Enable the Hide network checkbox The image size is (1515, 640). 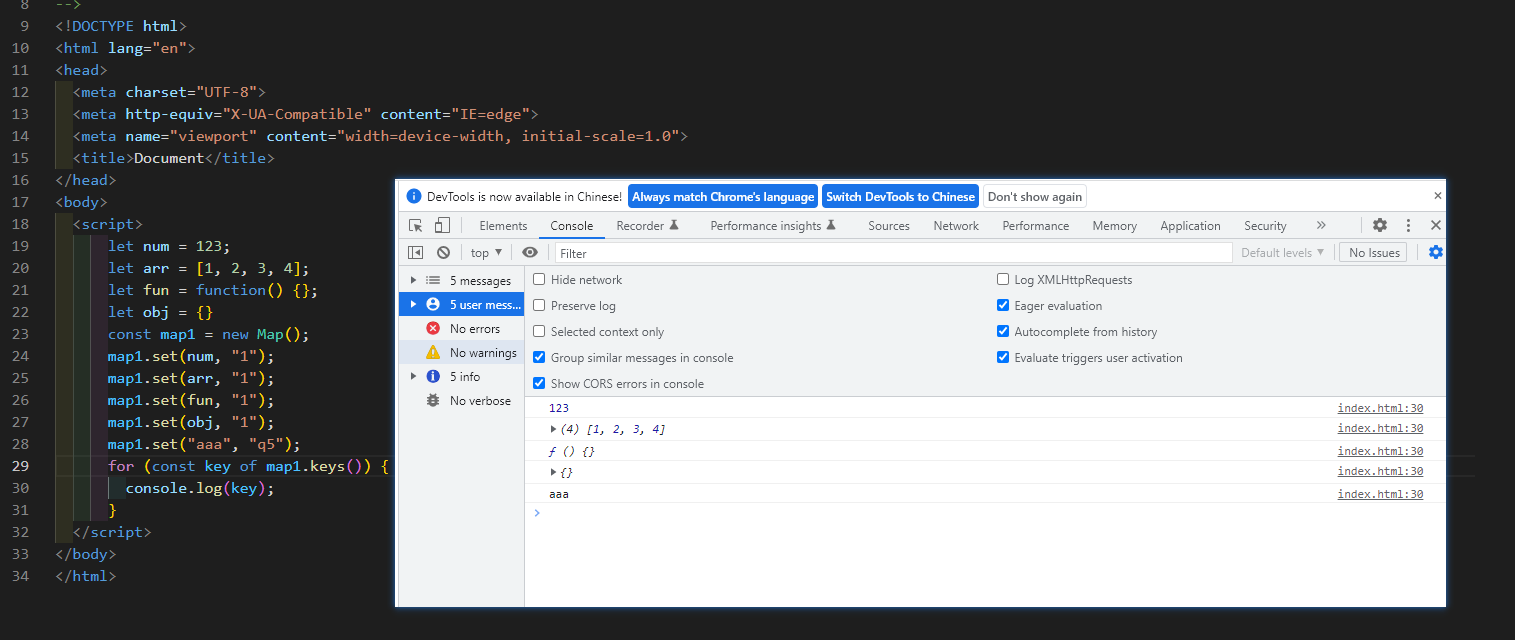pos(540,280)
